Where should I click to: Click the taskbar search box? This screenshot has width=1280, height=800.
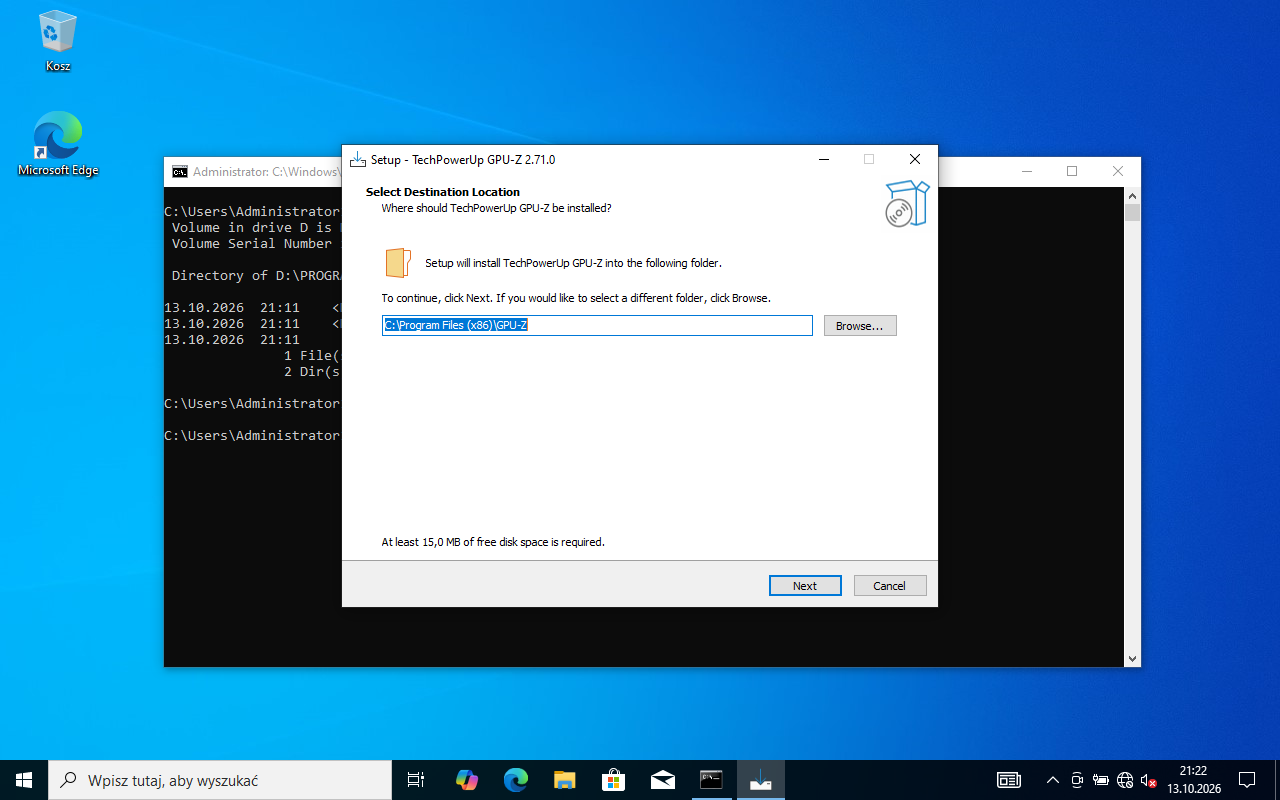click(x=220, y=780)
